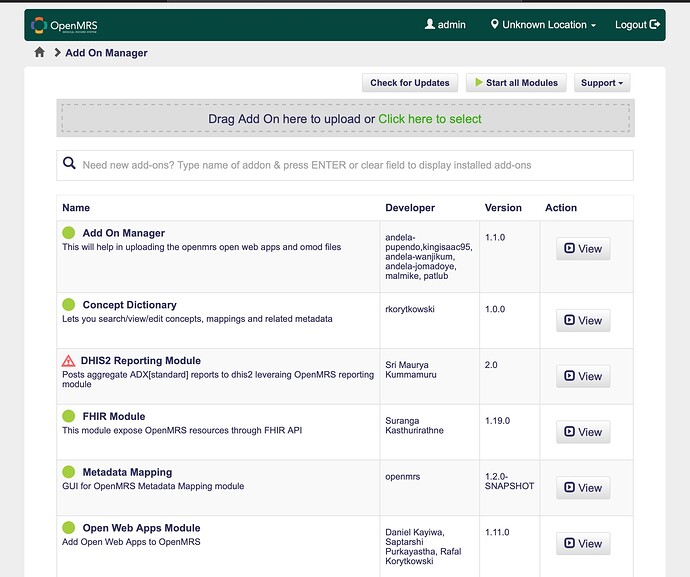Click the Name column header
The width and height of the screenshot is (690, 577).
pos(76,208)
